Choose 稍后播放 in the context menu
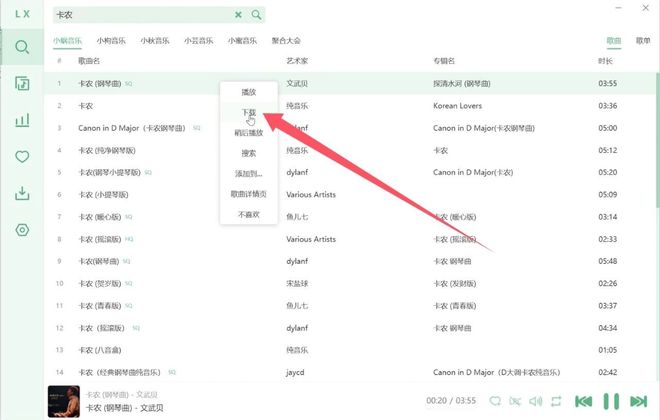 [x=249, y=133]
